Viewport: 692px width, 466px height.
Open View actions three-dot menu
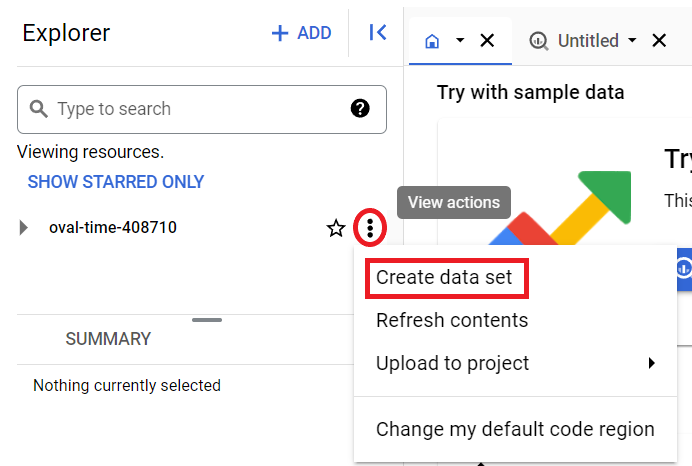(370, 228)
